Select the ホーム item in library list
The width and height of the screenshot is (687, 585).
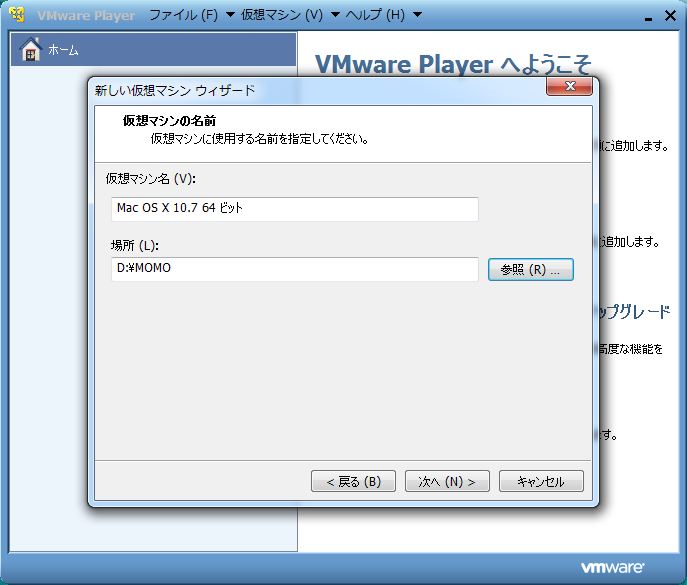pos(153,50)
